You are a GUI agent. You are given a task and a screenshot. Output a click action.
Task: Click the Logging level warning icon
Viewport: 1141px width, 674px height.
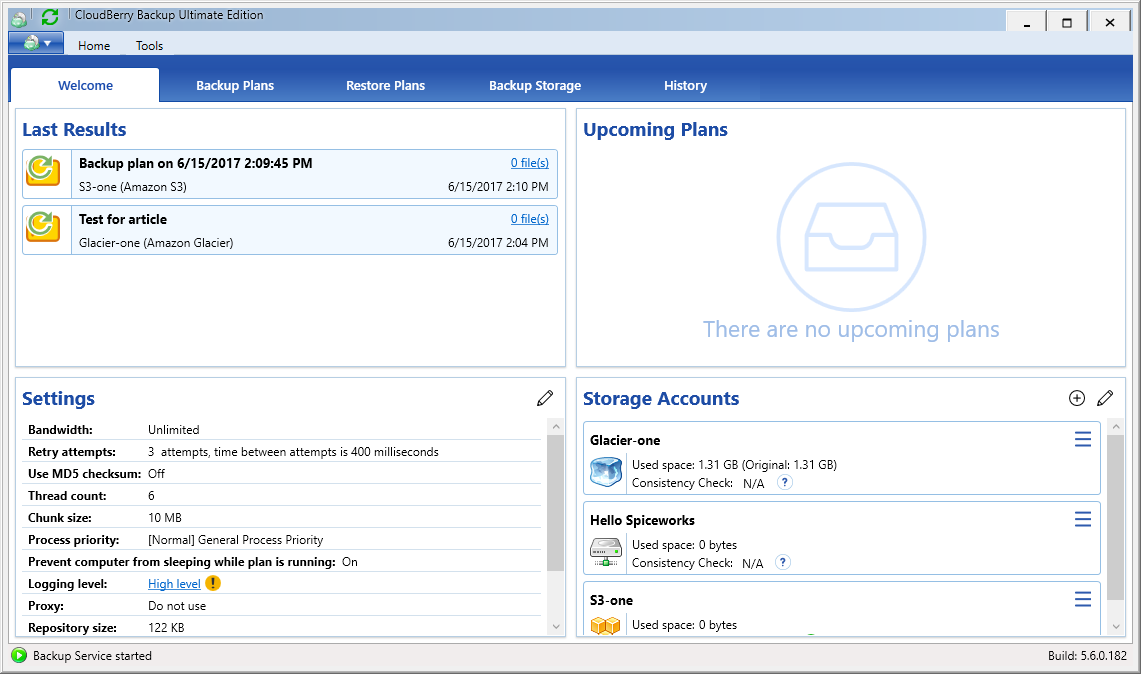pos(213,584)
